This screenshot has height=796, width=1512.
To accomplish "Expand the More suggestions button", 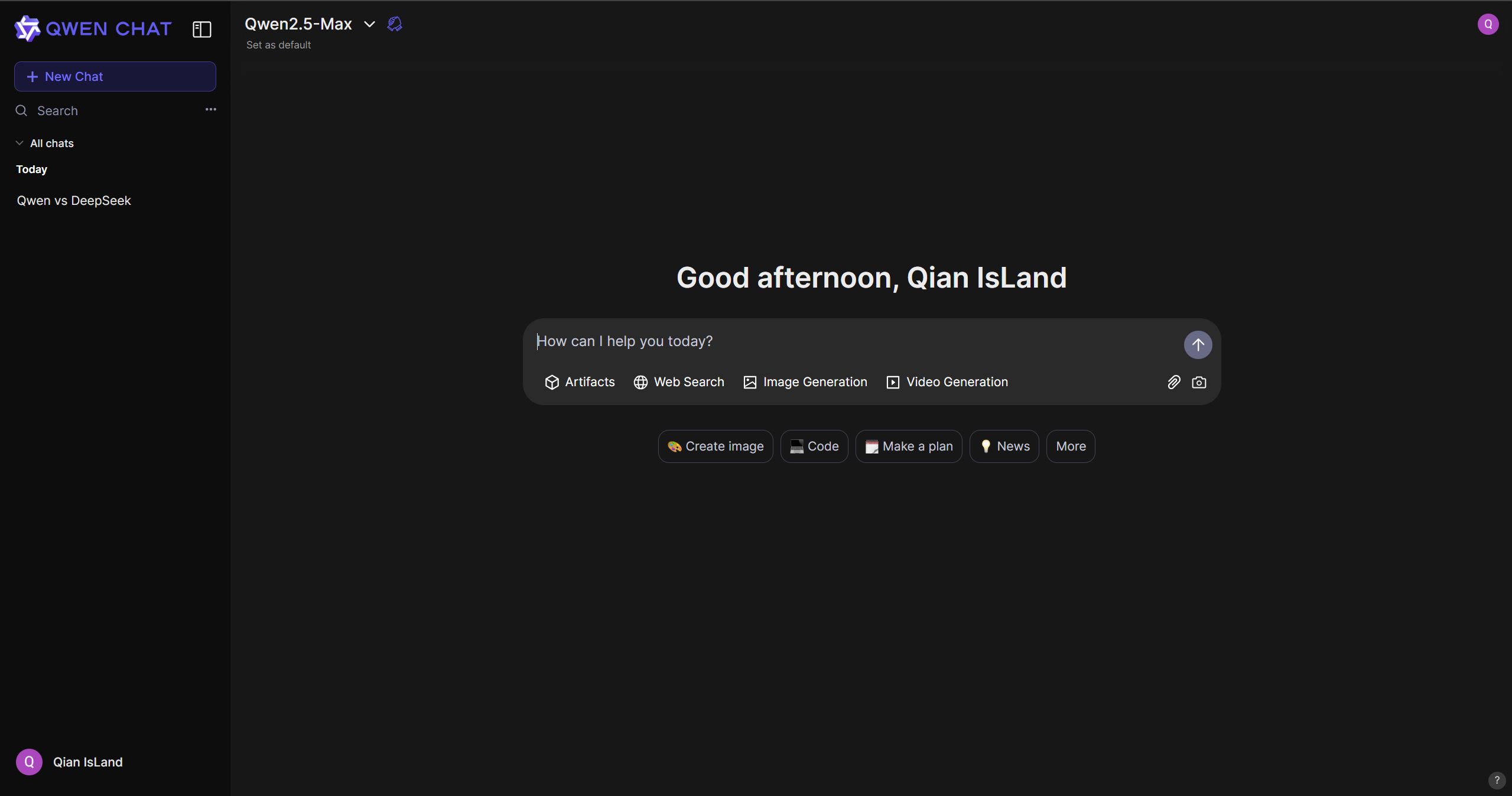I will tap(1070, 446).
